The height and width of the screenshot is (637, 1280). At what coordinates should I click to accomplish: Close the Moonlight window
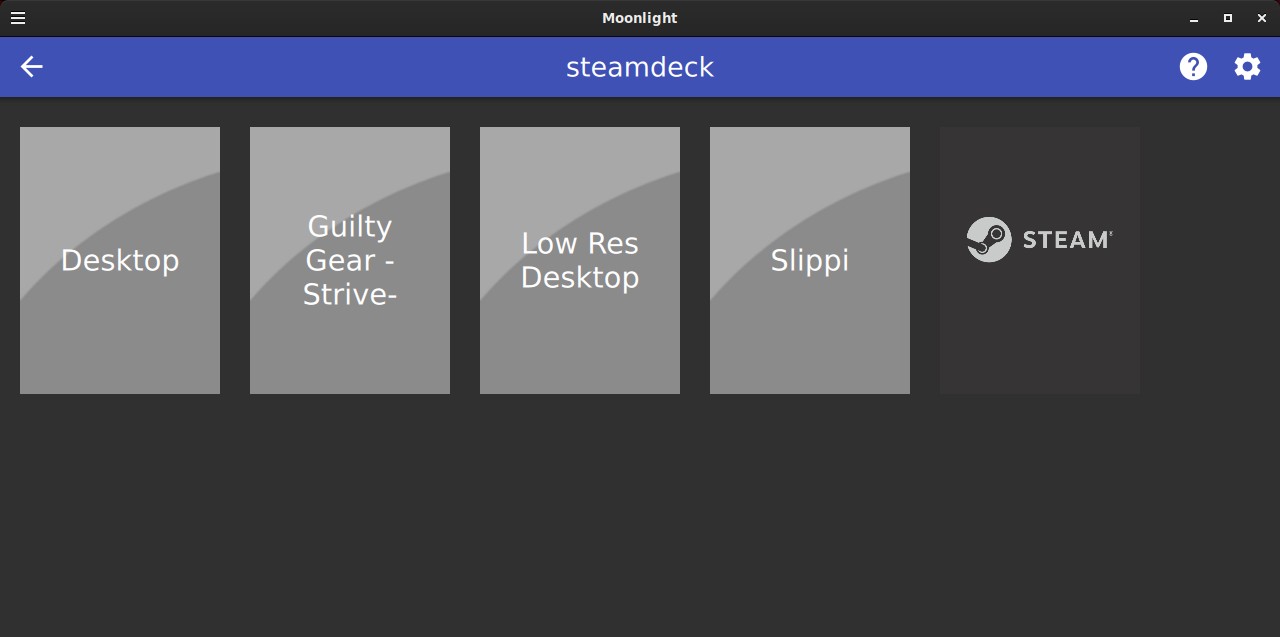[x=1262, y=18]
